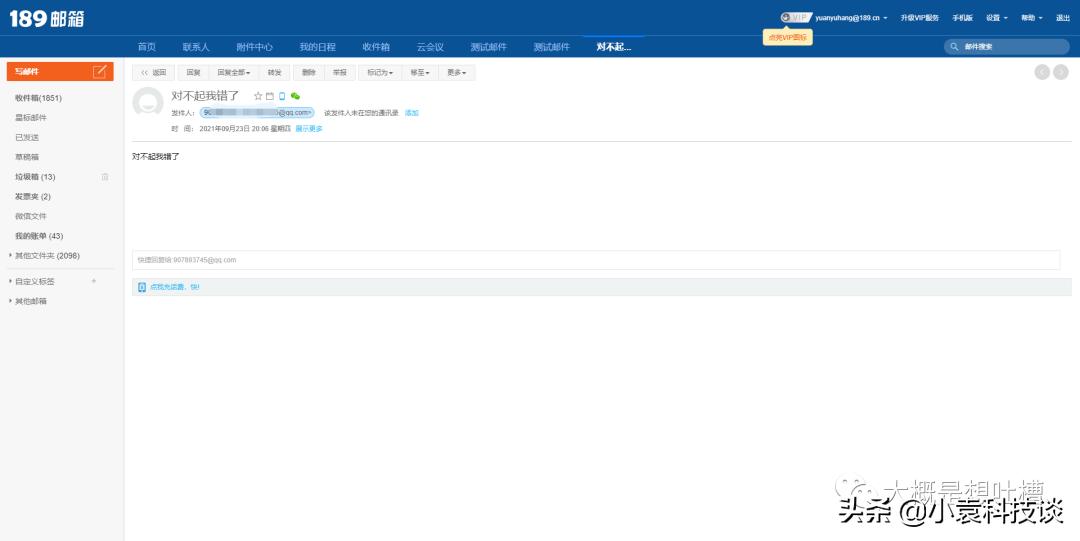Viewport: 1080px width, 541px height.
Task: Click the 点我免流量 banner link
Action: (175, 287)
